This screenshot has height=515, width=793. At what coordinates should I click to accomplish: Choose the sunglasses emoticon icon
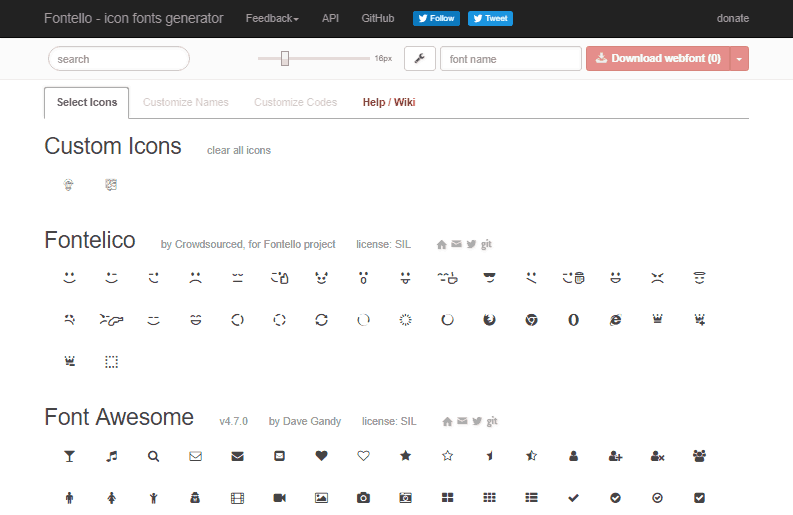[489, 278]
